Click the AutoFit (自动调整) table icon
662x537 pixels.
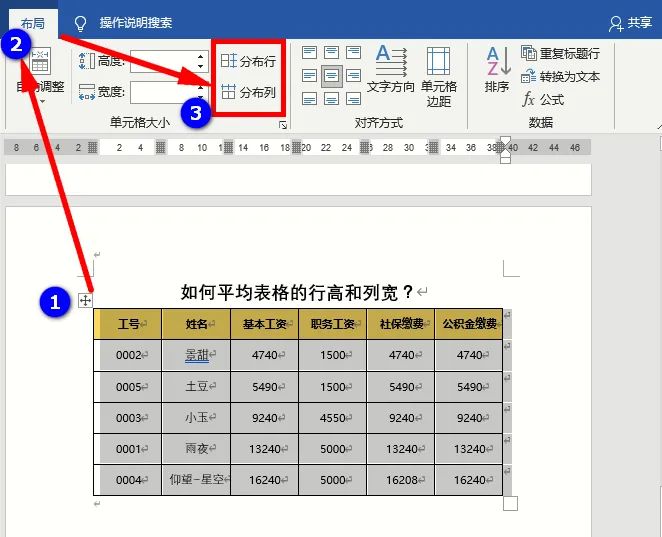point(40,62)
